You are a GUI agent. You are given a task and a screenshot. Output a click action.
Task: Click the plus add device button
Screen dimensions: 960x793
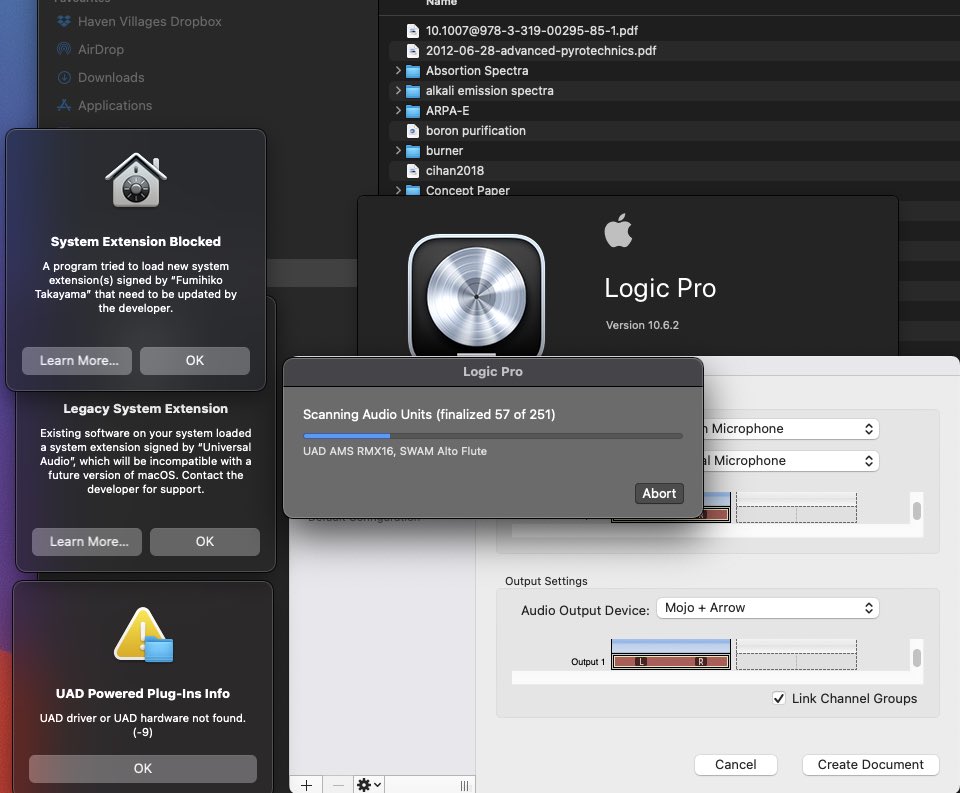(x=307, y=784)
